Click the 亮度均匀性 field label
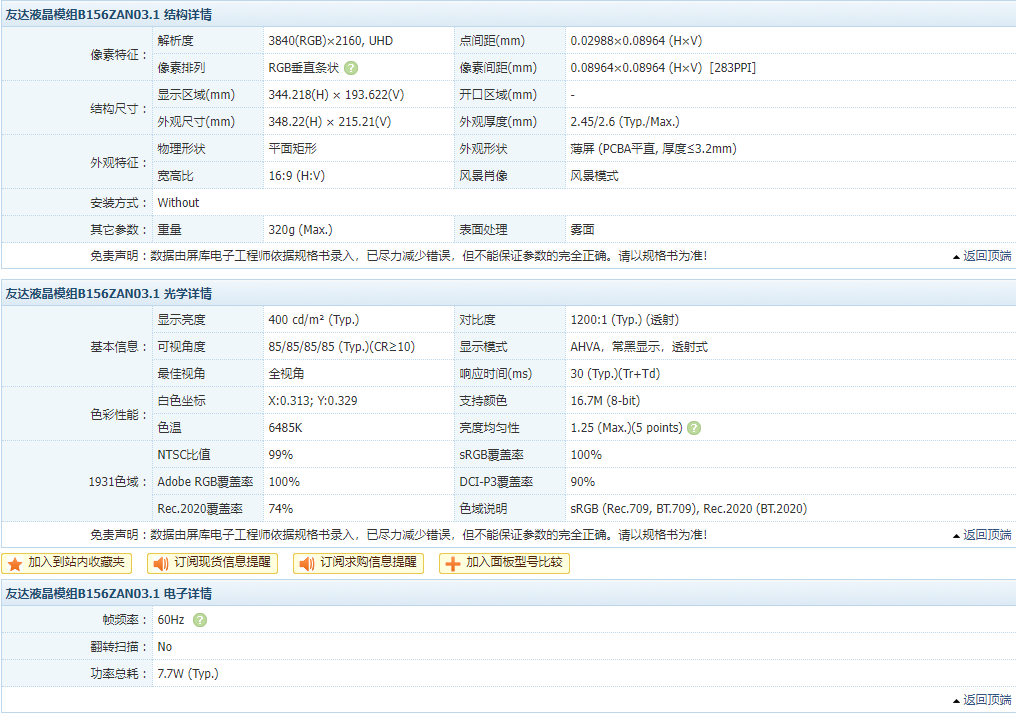This screenshot has height=713, width=1016. 489,428
